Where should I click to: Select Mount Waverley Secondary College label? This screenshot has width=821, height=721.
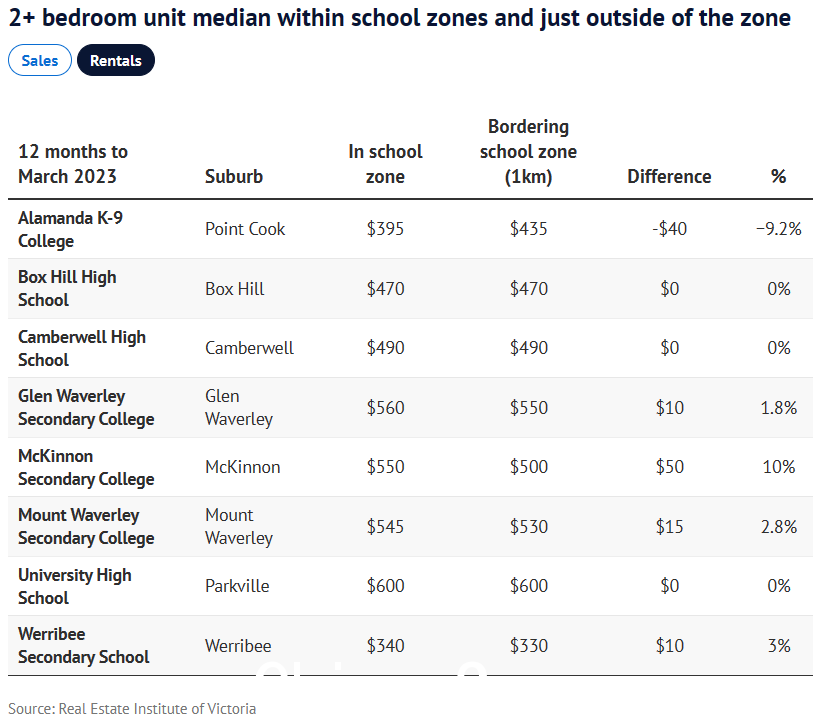[x=86, y=526]
